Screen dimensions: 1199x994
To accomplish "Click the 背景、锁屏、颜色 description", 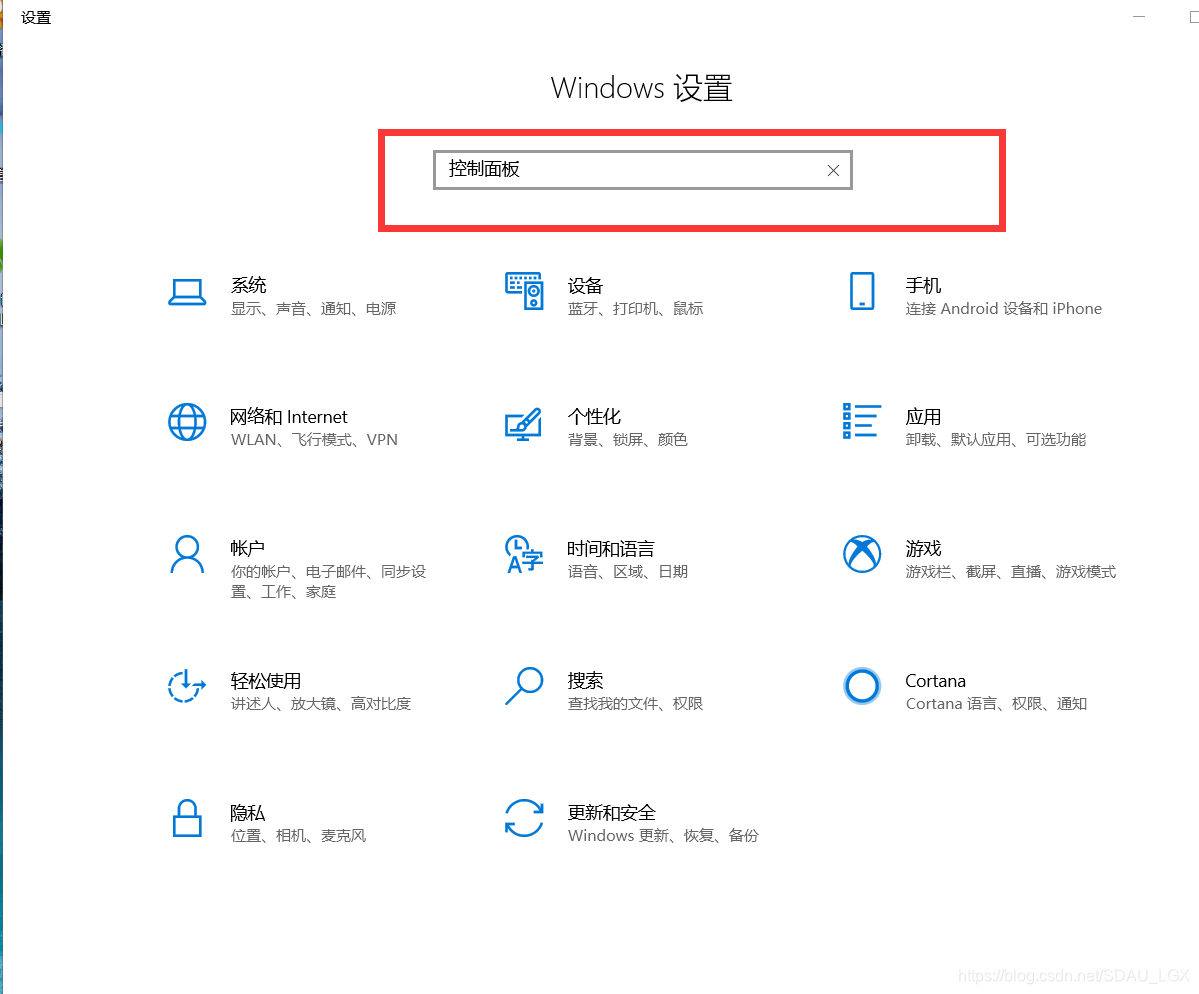I will click(628, 440).
